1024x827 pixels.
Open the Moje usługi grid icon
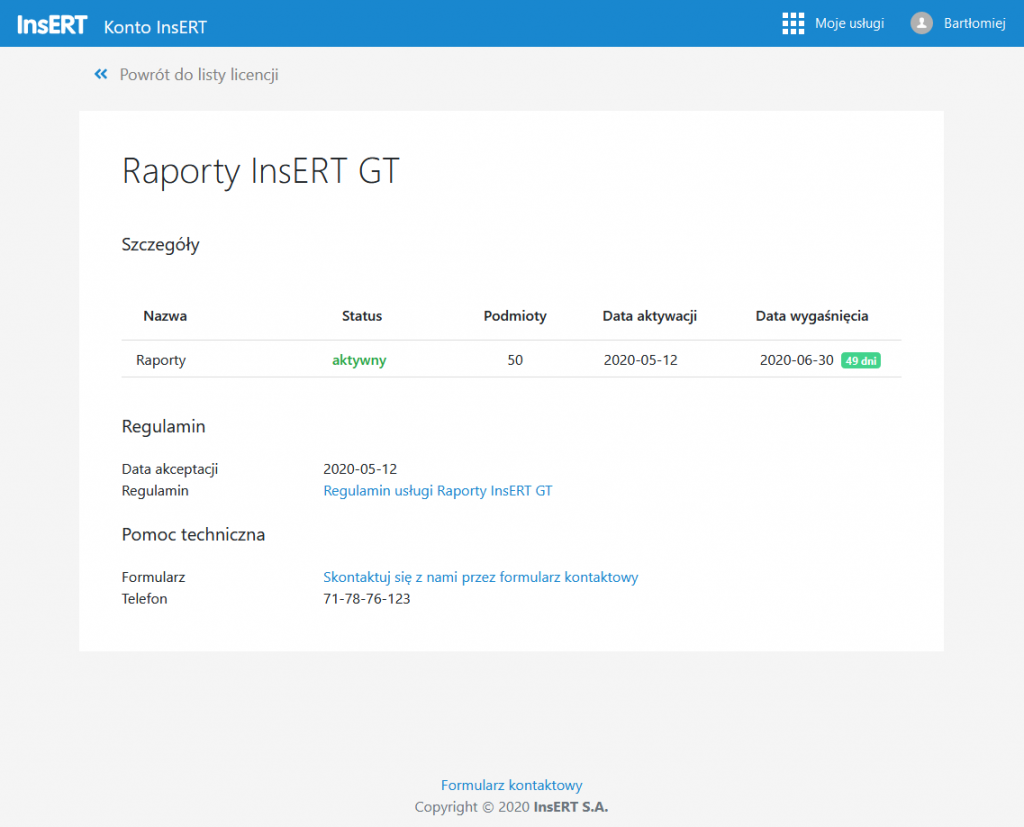[x=793, y=24]
